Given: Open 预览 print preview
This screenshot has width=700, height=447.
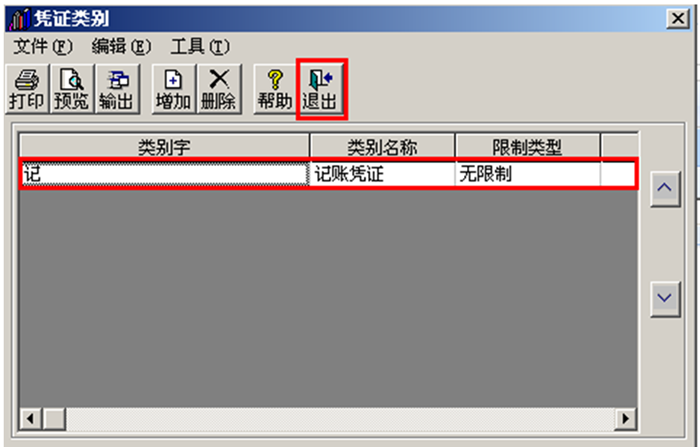Looking at the screenshot, I should (72, 89).
